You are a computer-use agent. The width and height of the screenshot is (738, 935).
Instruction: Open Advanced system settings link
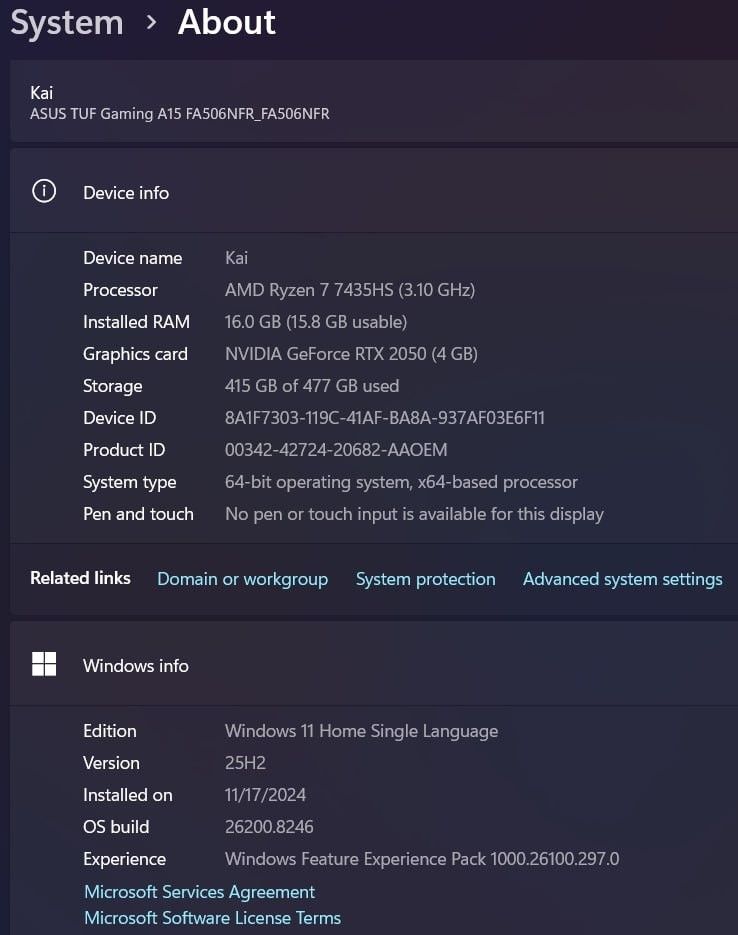622,579
